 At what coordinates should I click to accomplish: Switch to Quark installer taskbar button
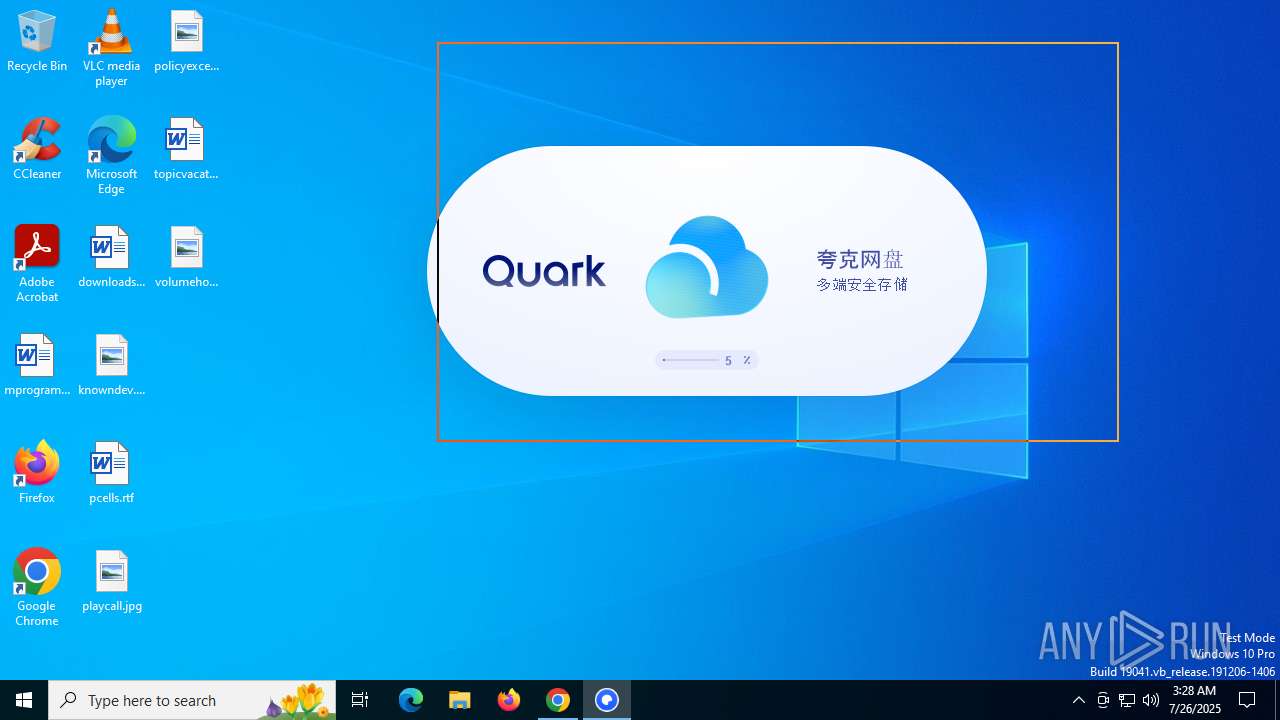click(x=607, y=700)
